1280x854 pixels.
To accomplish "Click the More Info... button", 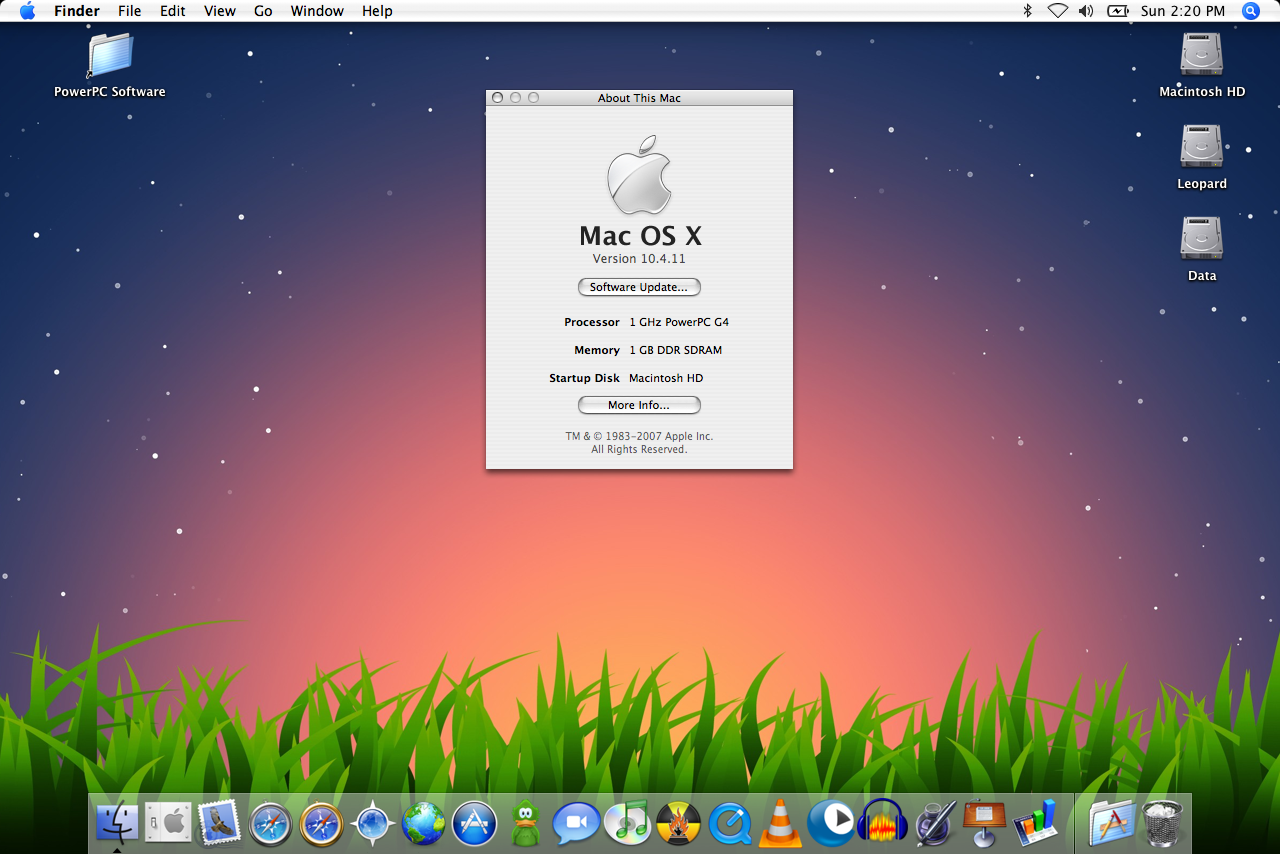I will pos(639,405).
